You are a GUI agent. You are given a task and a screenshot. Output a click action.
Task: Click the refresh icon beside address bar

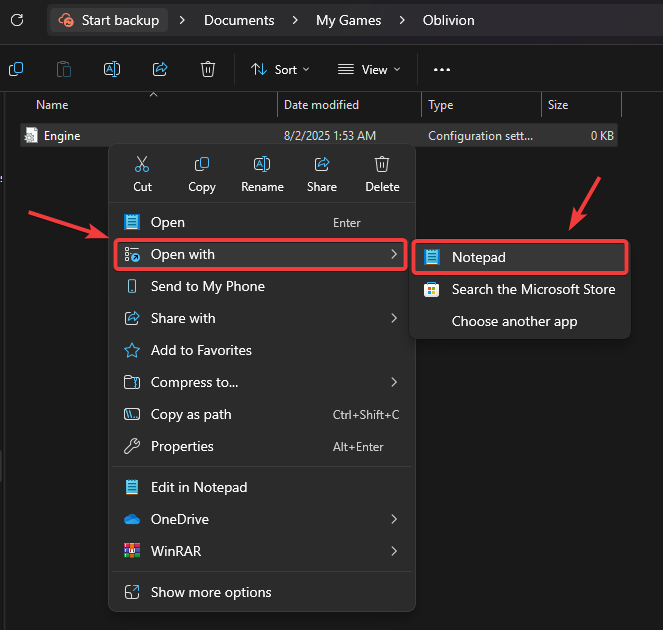coord(16,20)
